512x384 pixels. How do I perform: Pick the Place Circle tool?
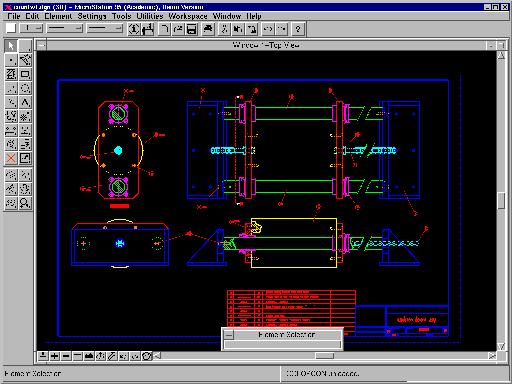tap(25, 88)
